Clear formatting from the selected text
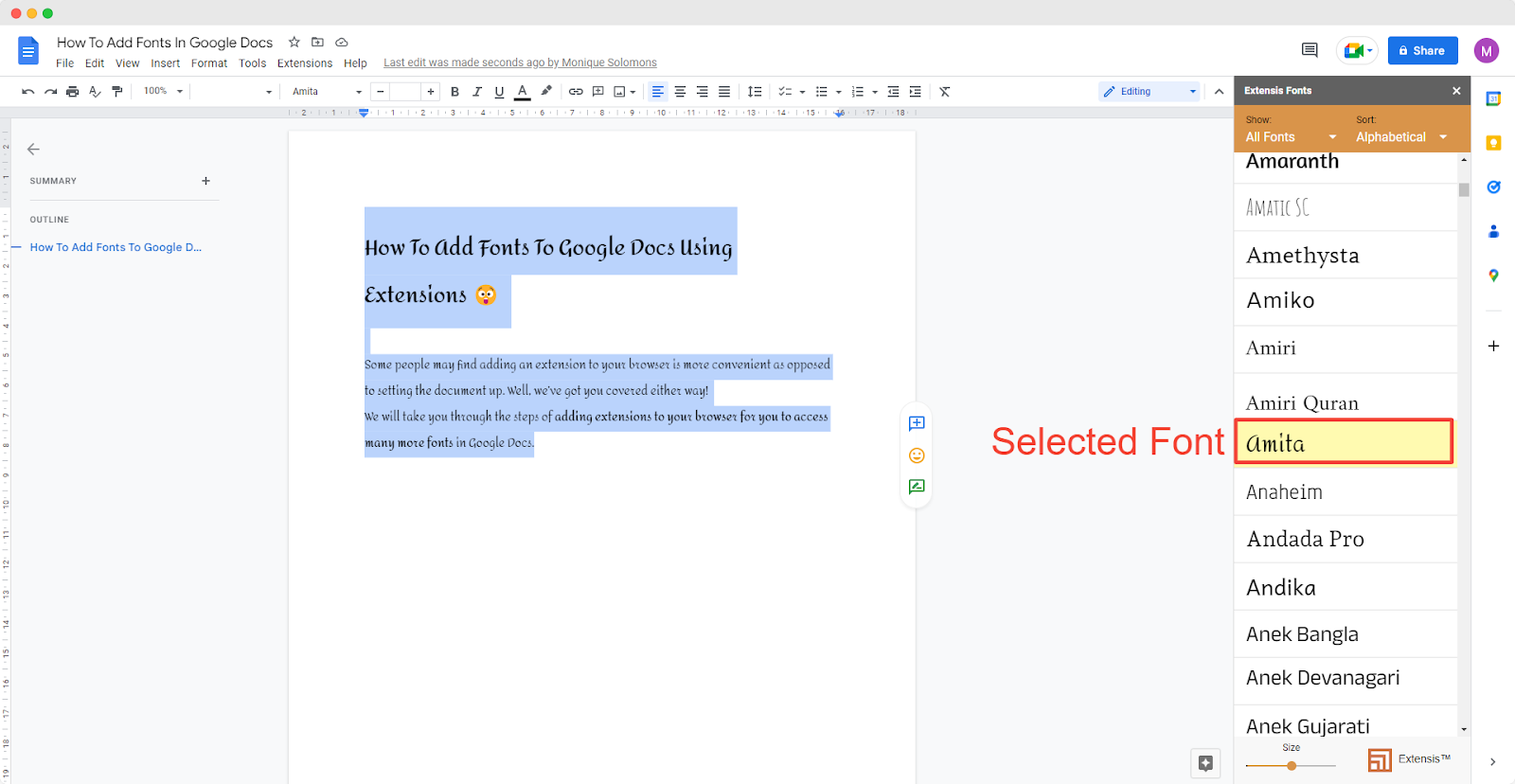This screenshot has height=784, width=1515. tap(945, 92)
